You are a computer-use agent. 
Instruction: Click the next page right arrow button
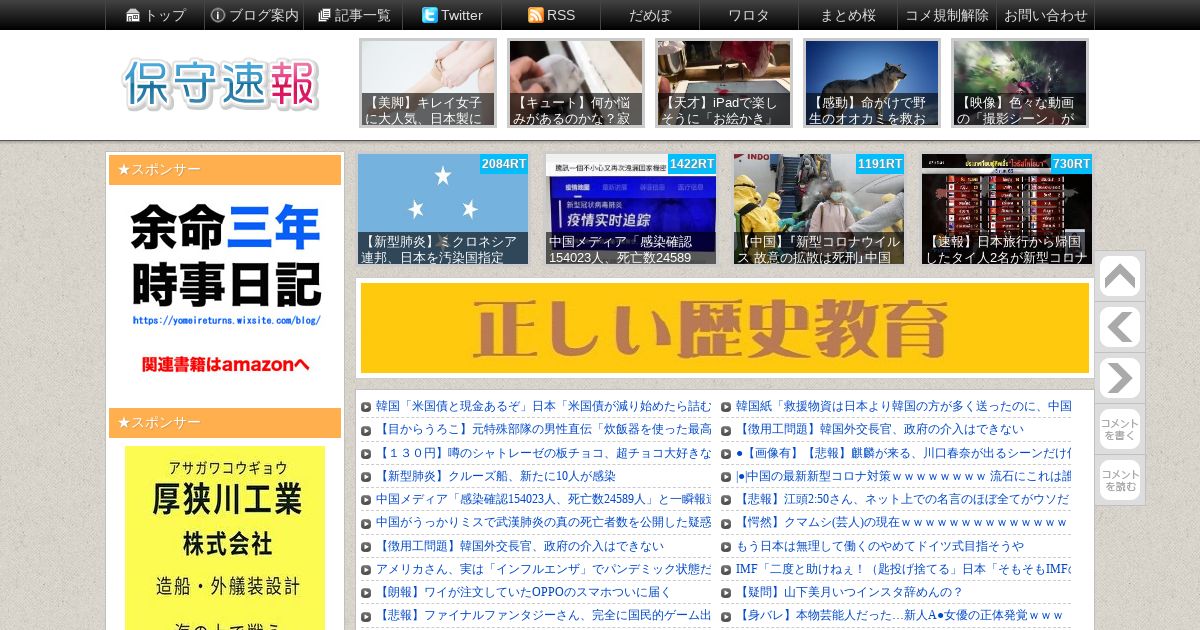click(1120, 378)
